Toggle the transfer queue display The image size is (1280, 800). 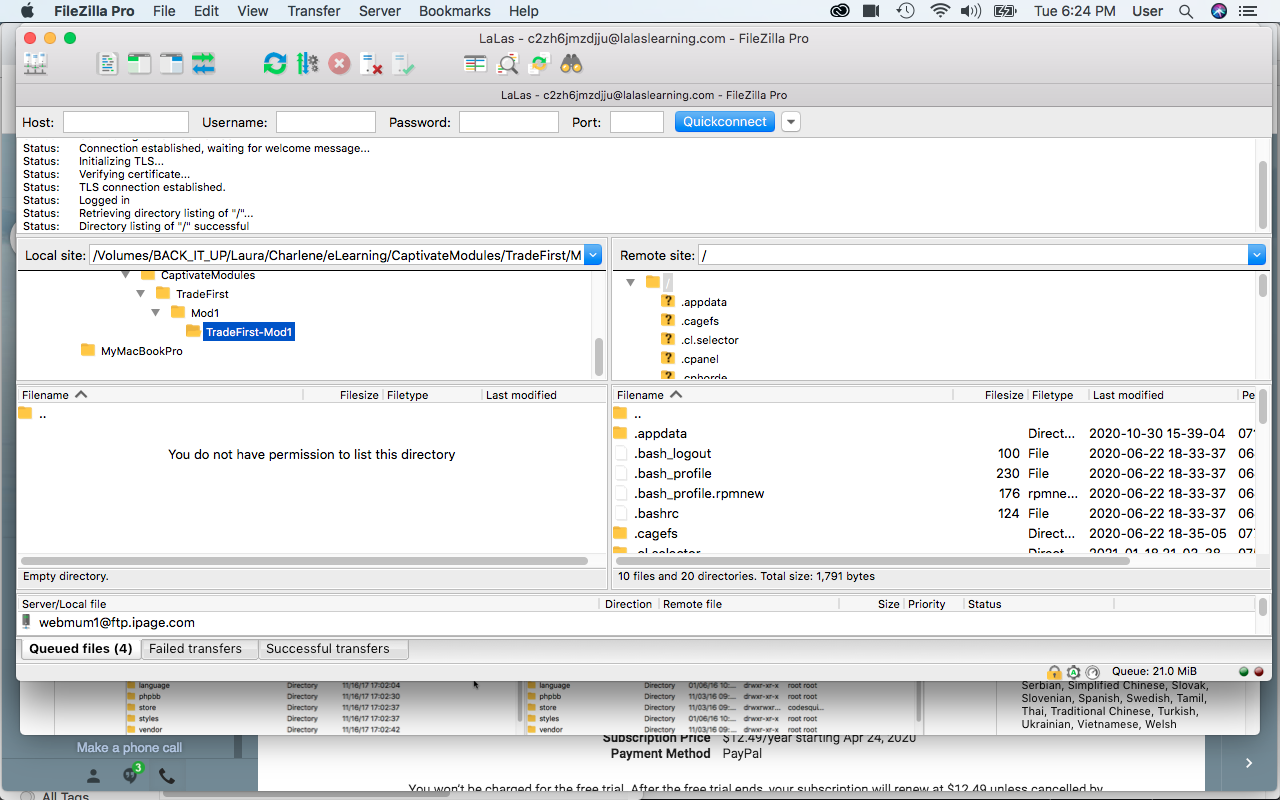[204, 64]
